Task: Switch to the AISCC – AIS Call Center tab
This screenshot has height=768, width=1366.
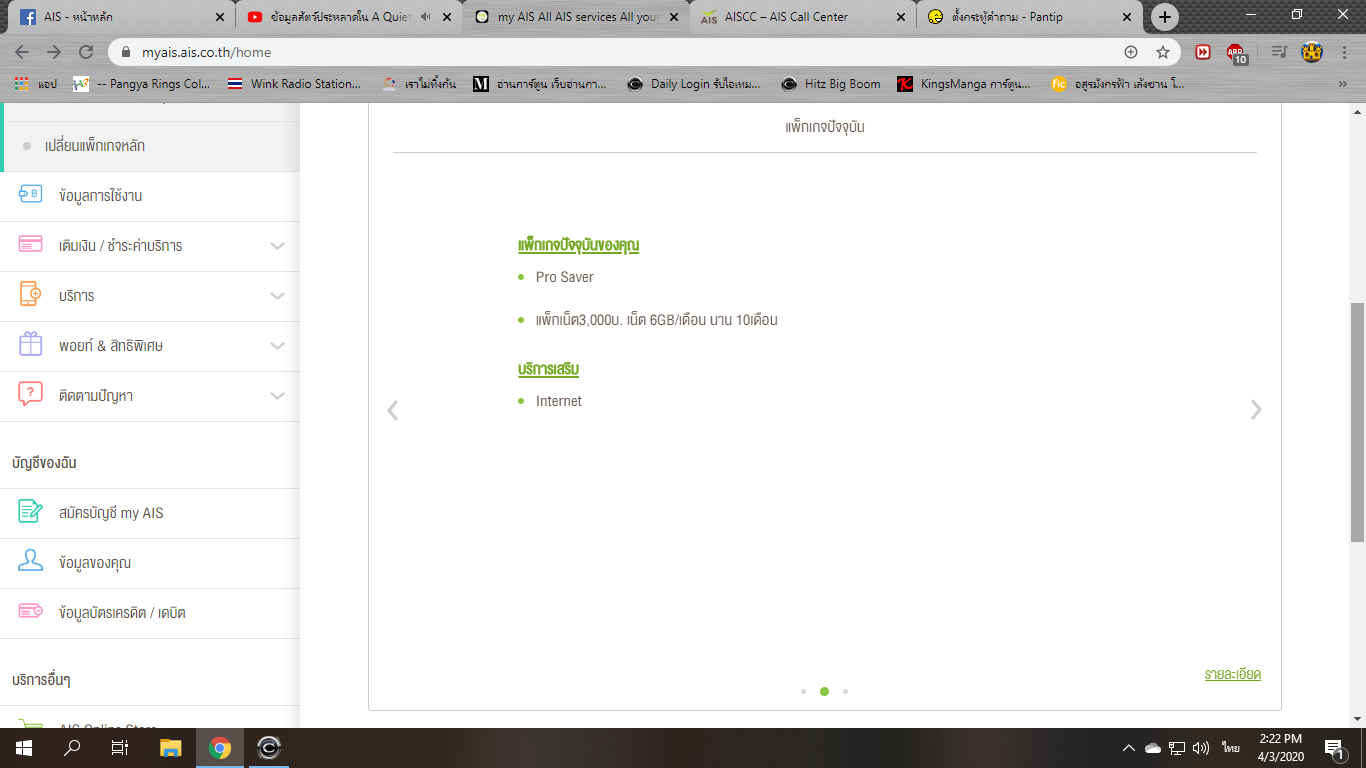Action: tap(803, 17)
